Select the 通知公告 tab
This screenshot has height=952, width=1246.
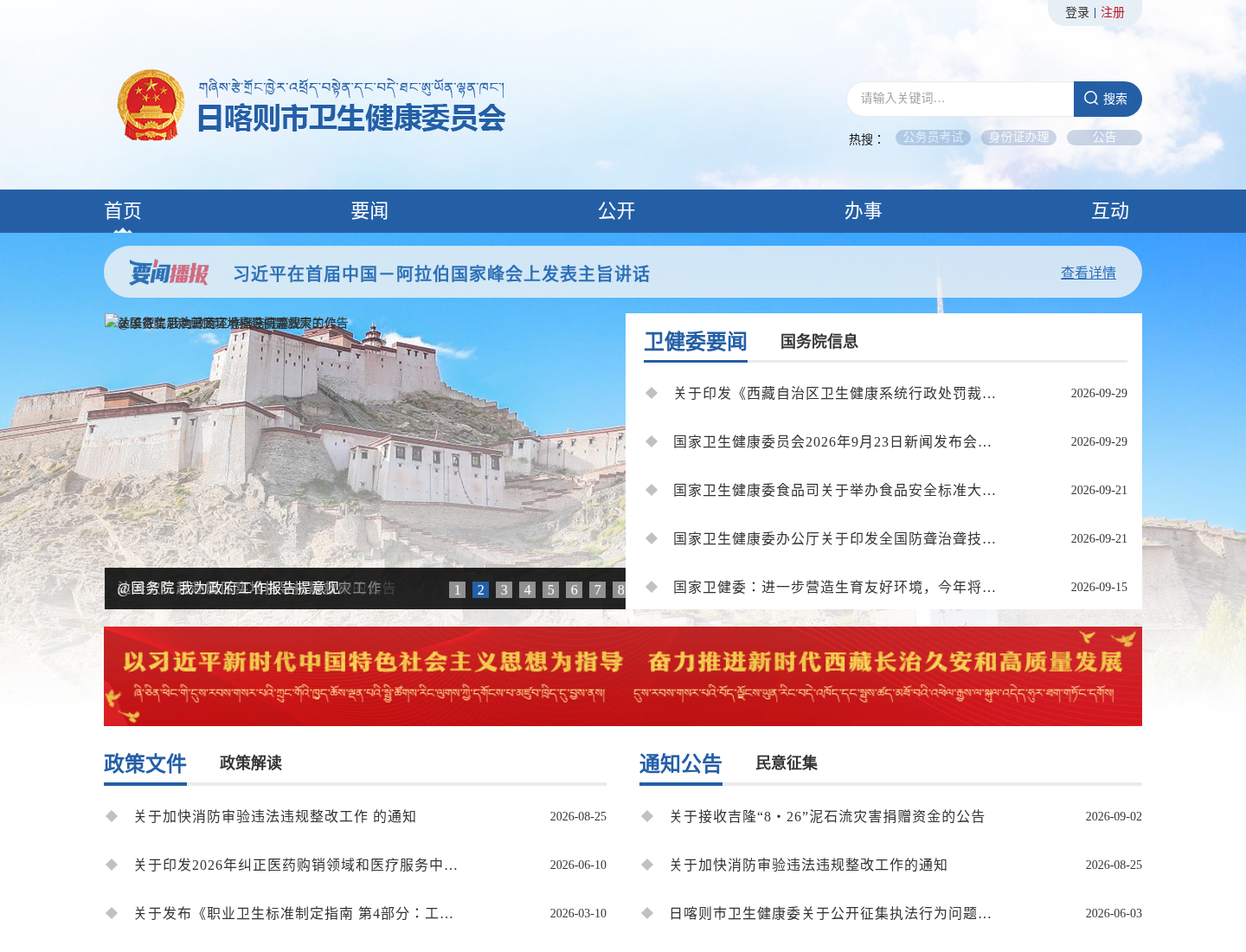pyautogui.click(x=681, y=764)
